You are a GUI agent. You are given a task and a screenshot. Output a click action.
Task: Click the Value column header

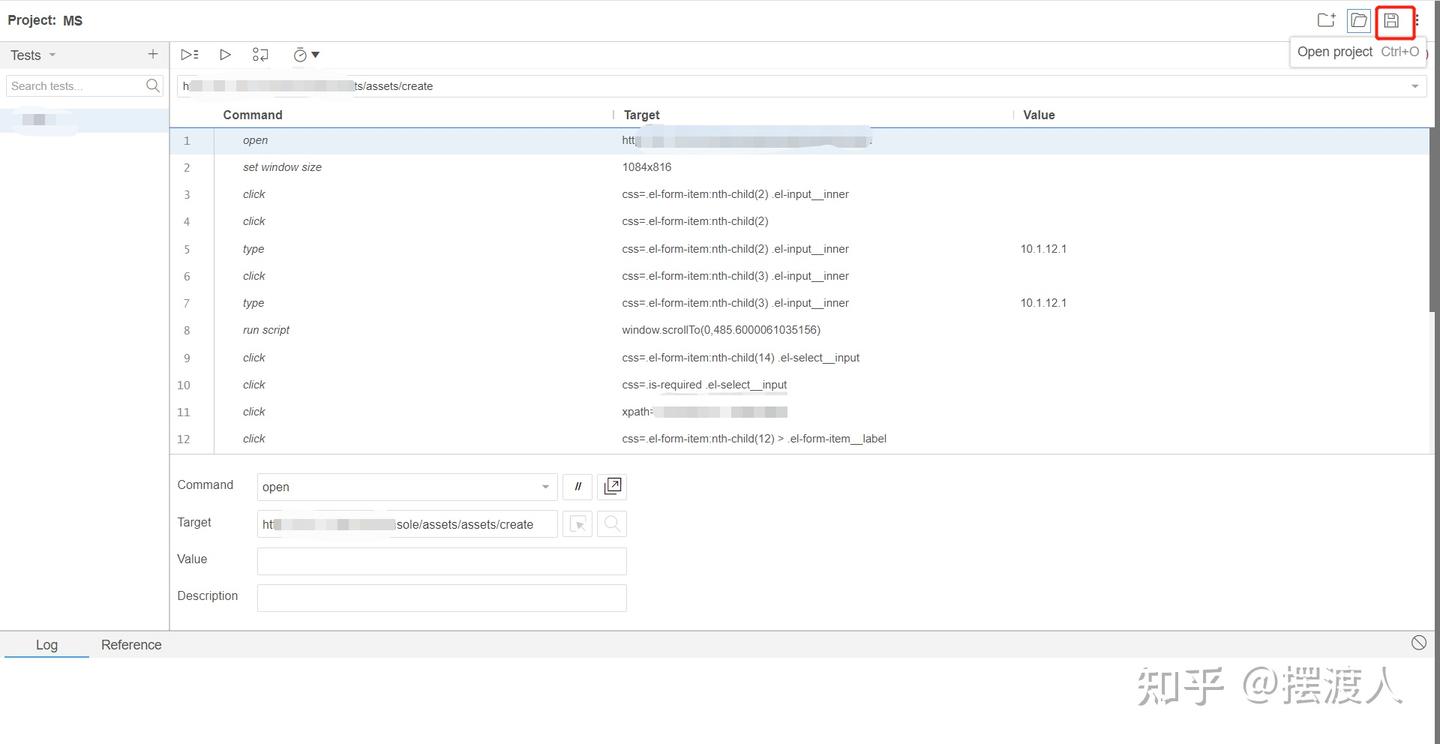(1039, 115)
